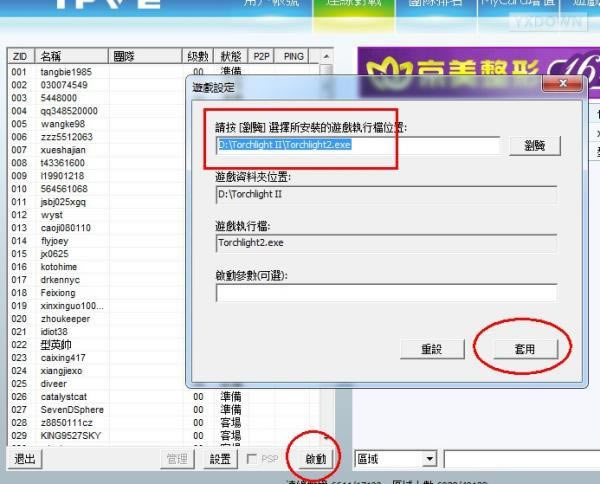Open the 區域 dropdown
This screenshot has width=600, height=484.
click(x=430, y=459)
